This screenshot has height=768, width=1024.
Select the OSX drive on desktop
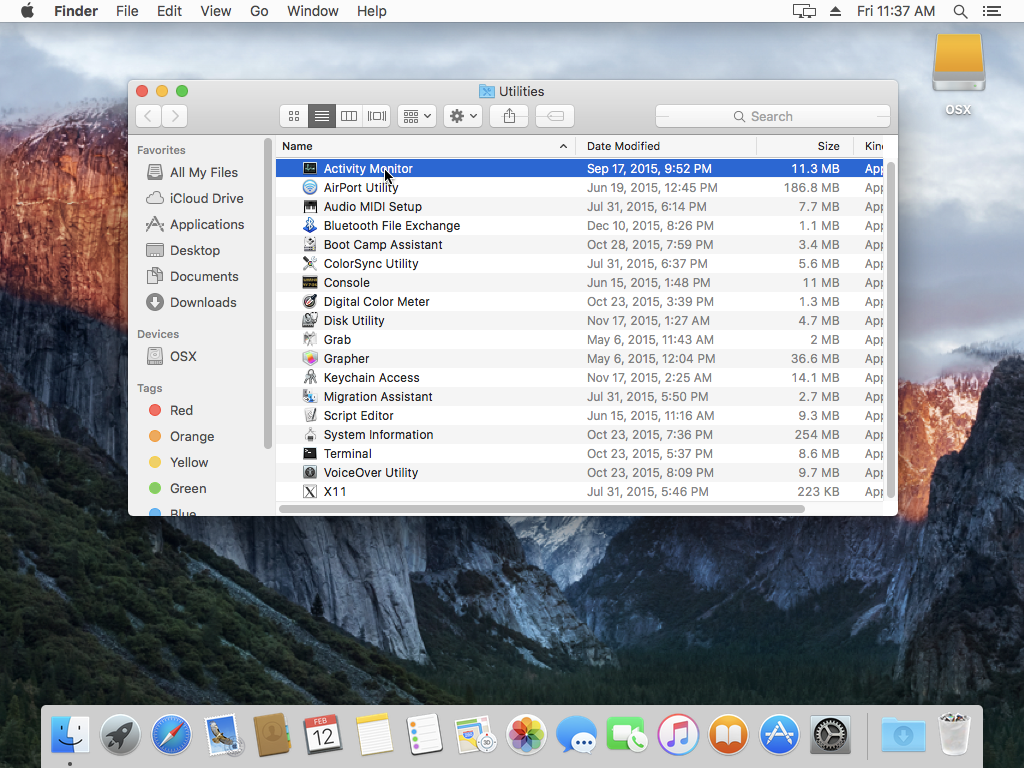(x=958, y=74)
